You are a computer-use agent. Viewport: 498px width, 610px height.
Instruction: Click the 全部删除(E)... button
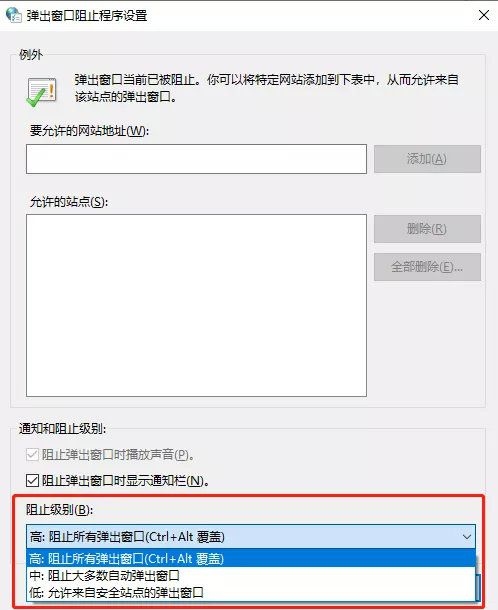427,267
